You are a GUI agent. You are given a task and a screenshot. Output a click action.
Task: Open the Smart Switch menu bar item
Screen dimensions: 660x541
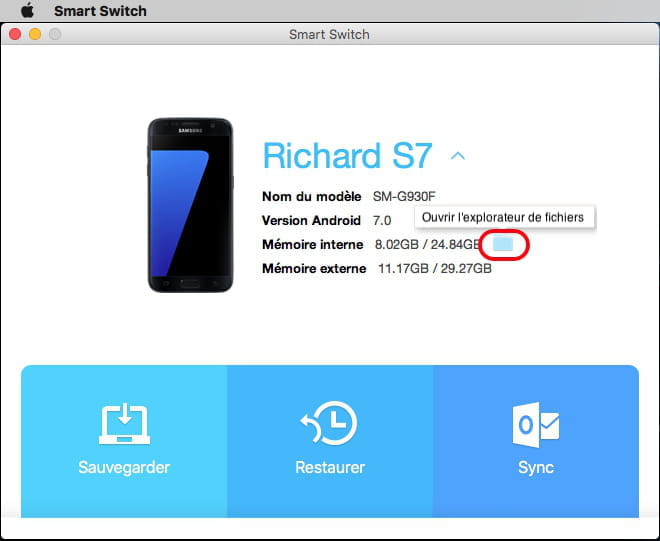pos(100,11)
